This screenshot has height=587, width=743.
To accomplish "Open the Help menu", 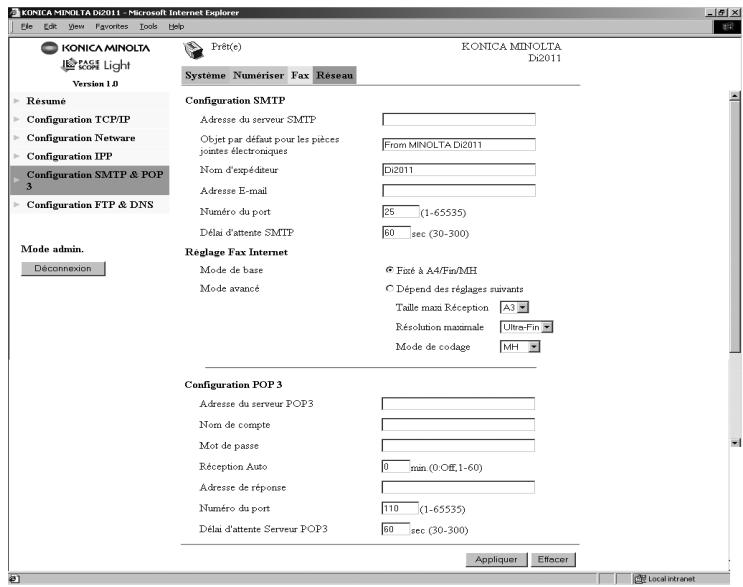I will click(176, 27).
